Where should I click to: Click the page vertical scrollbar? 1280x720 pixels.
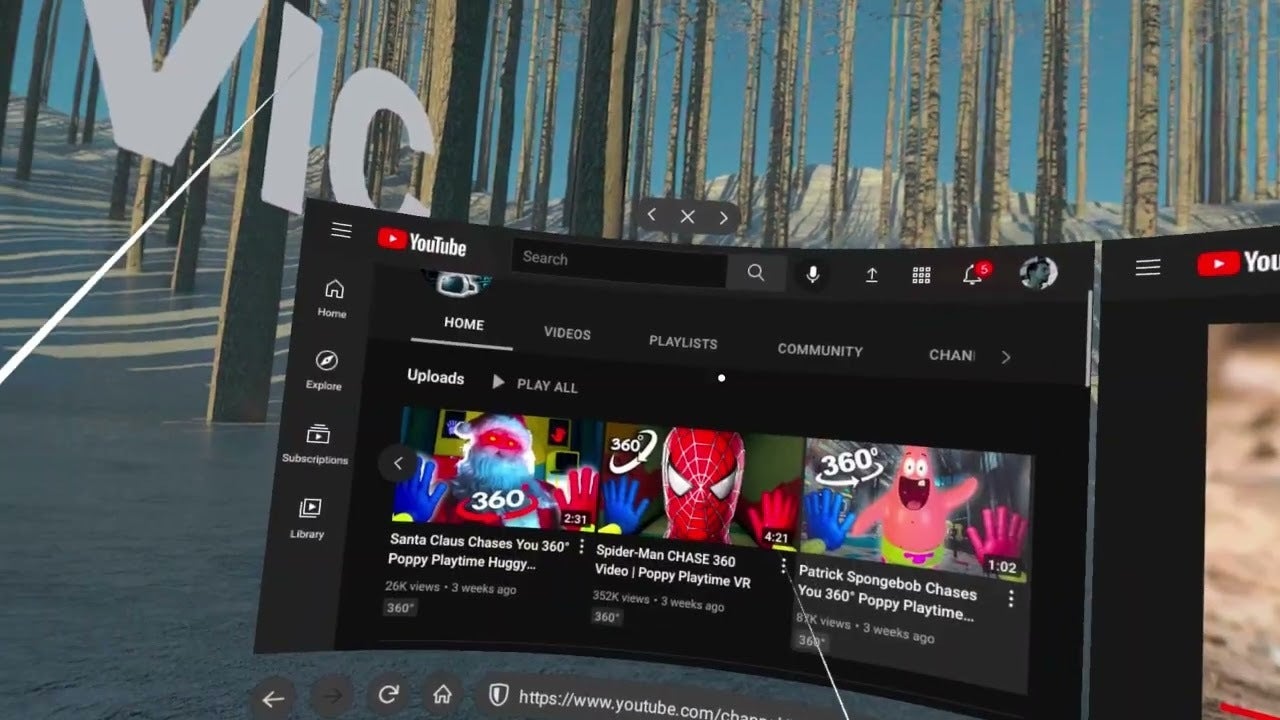coord(1090,340)
